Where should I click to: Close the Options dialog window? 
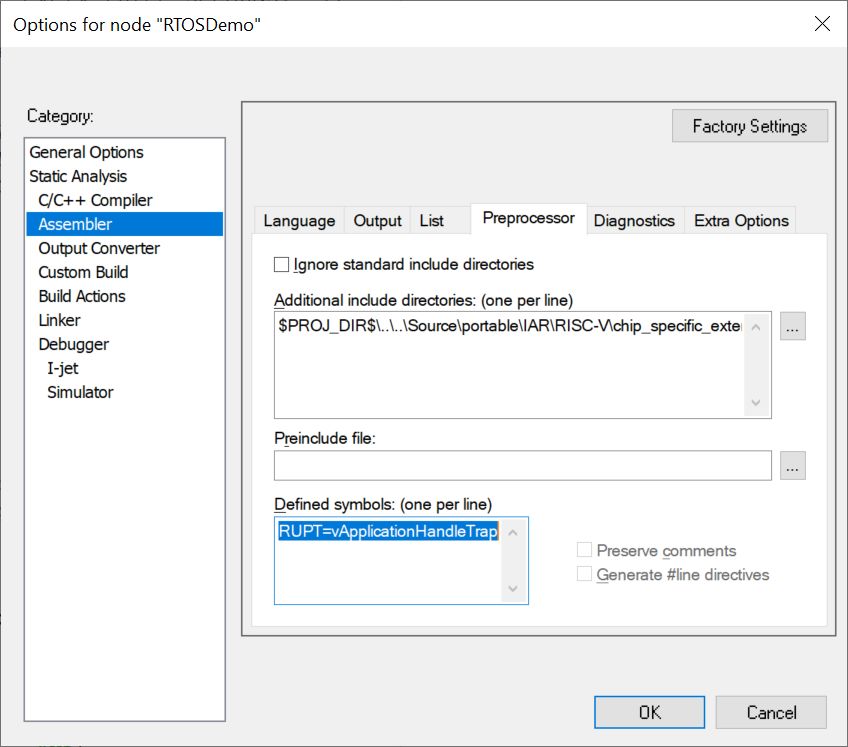click(821, 24)
